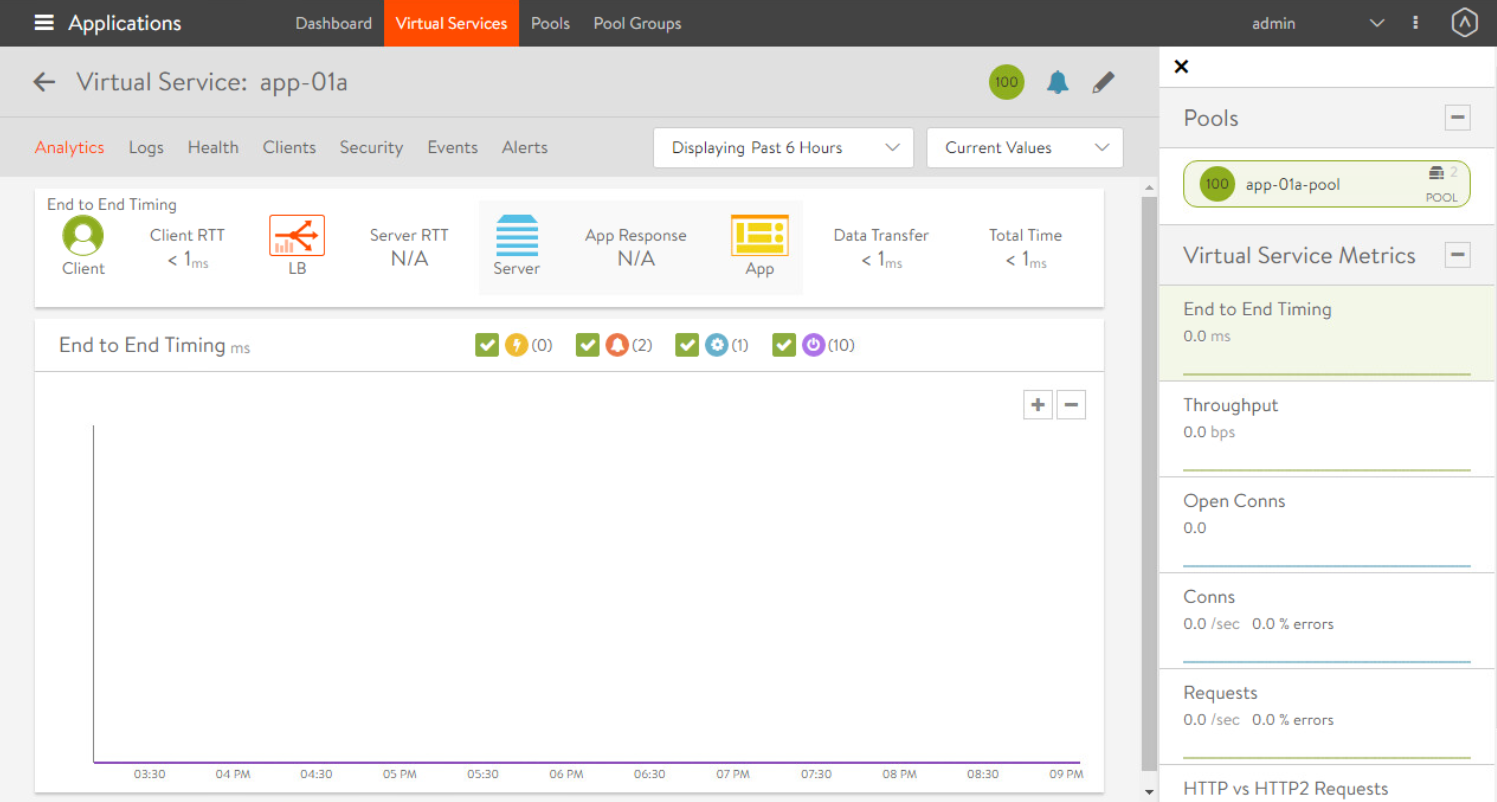Click the green 100 health score badge in the header
Screen dimensions: 1497x802
click(x=1006, y=82)
